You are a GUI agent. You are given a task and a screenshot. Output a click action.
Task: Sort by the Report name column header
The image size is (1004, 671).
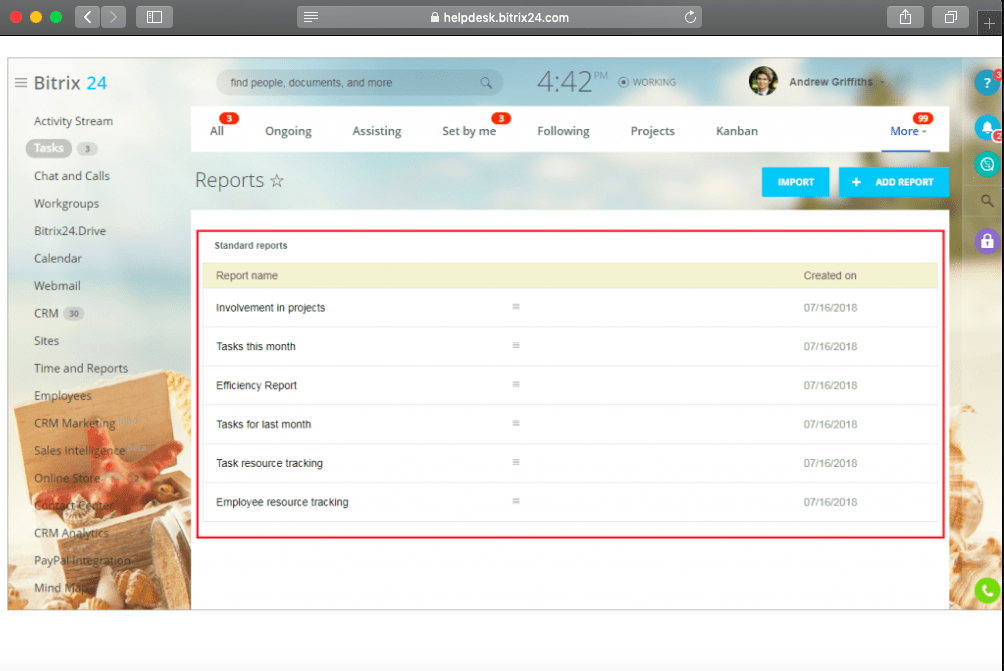pos(247,276)
